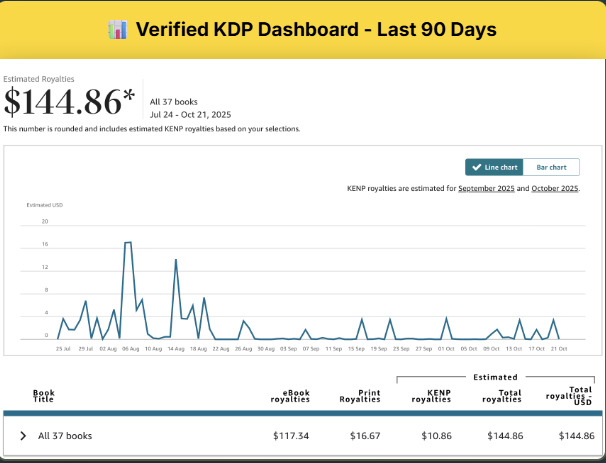
Task: Switch to the Line chart view
Action: click(494, 167)
